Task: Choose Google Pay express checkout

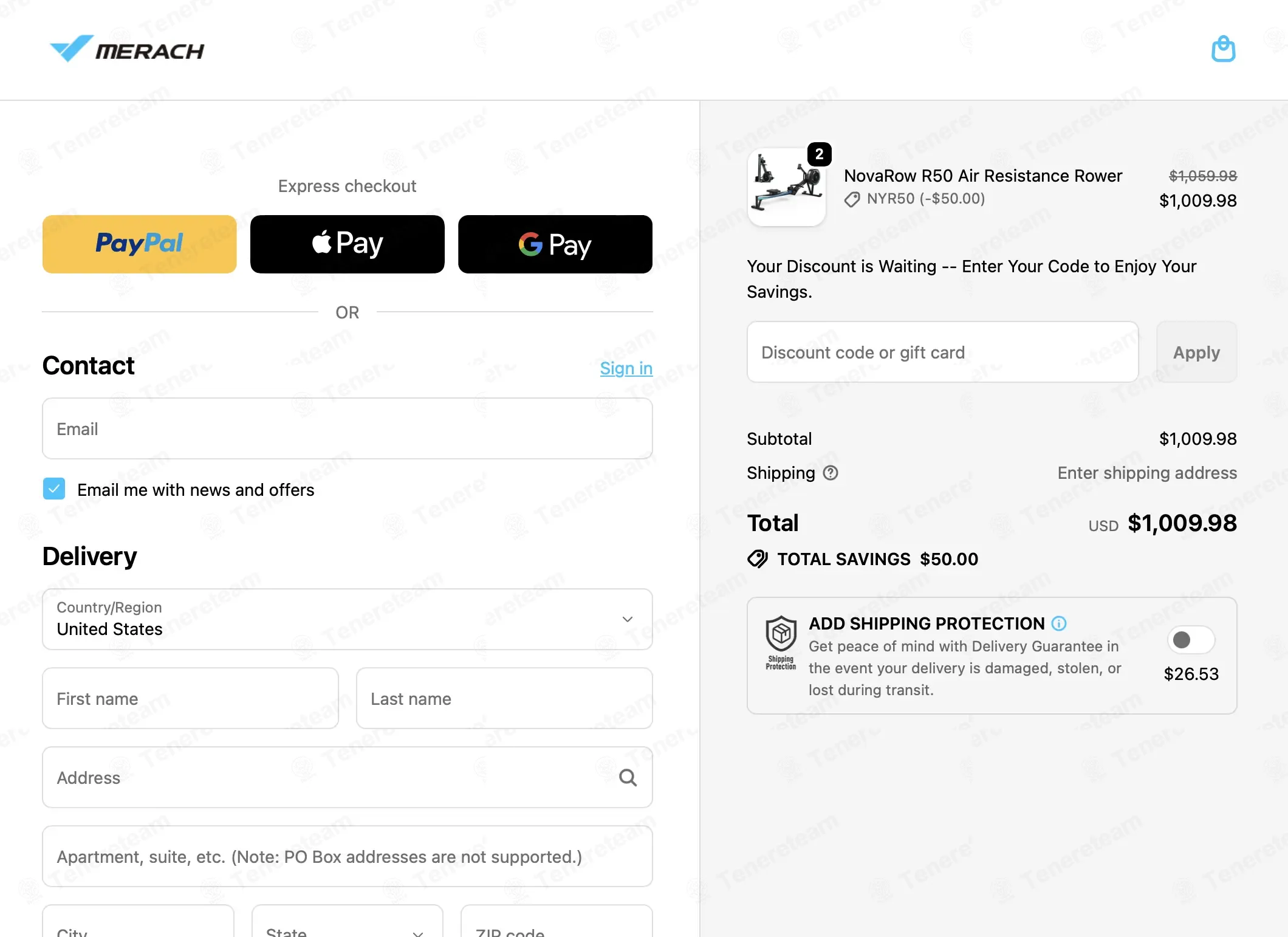Action: coord(555,244)
